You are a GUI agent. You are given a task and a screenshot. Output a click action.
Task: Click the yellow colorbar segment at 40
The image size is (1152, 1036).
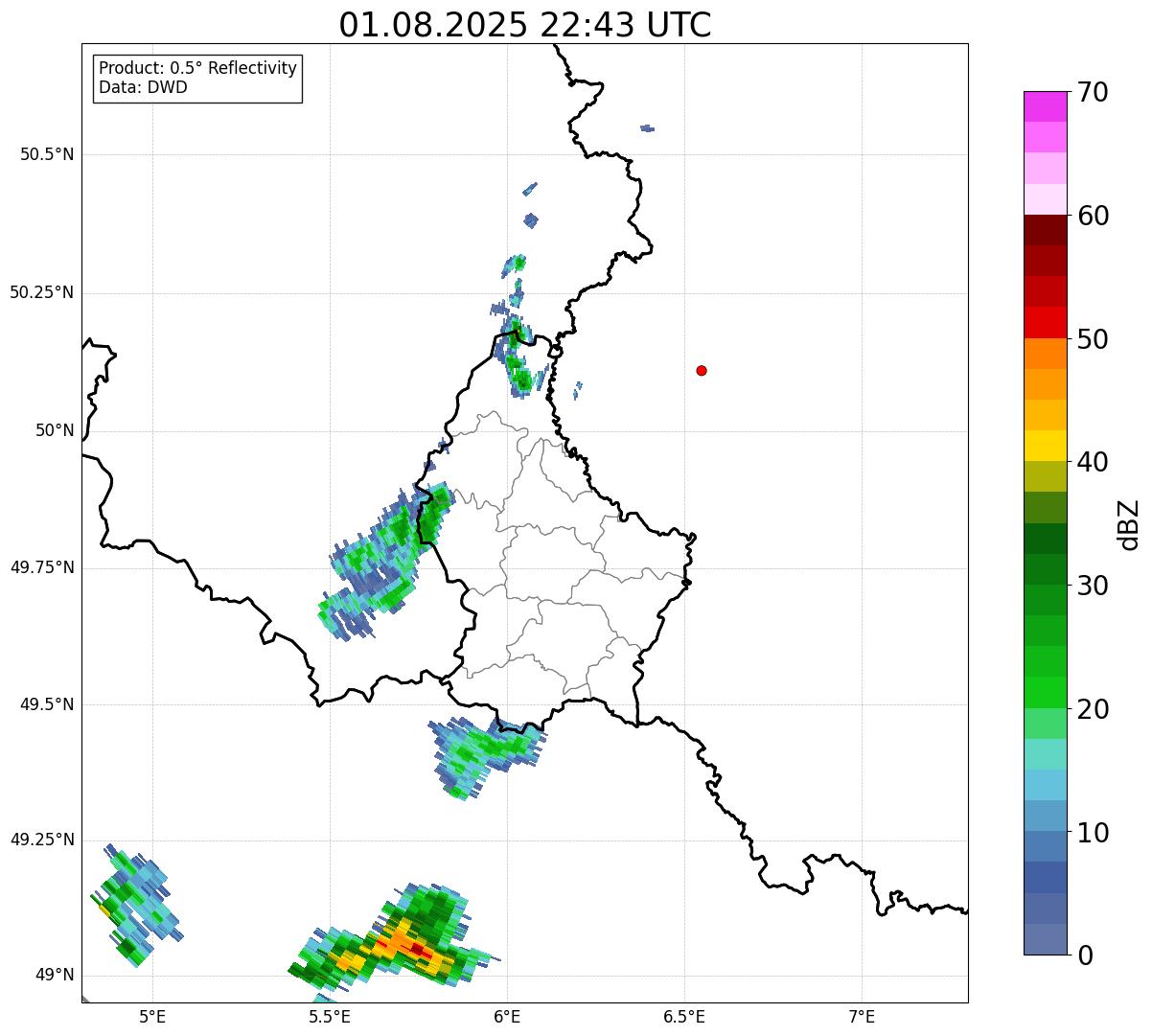click(x=1045, y=446)
